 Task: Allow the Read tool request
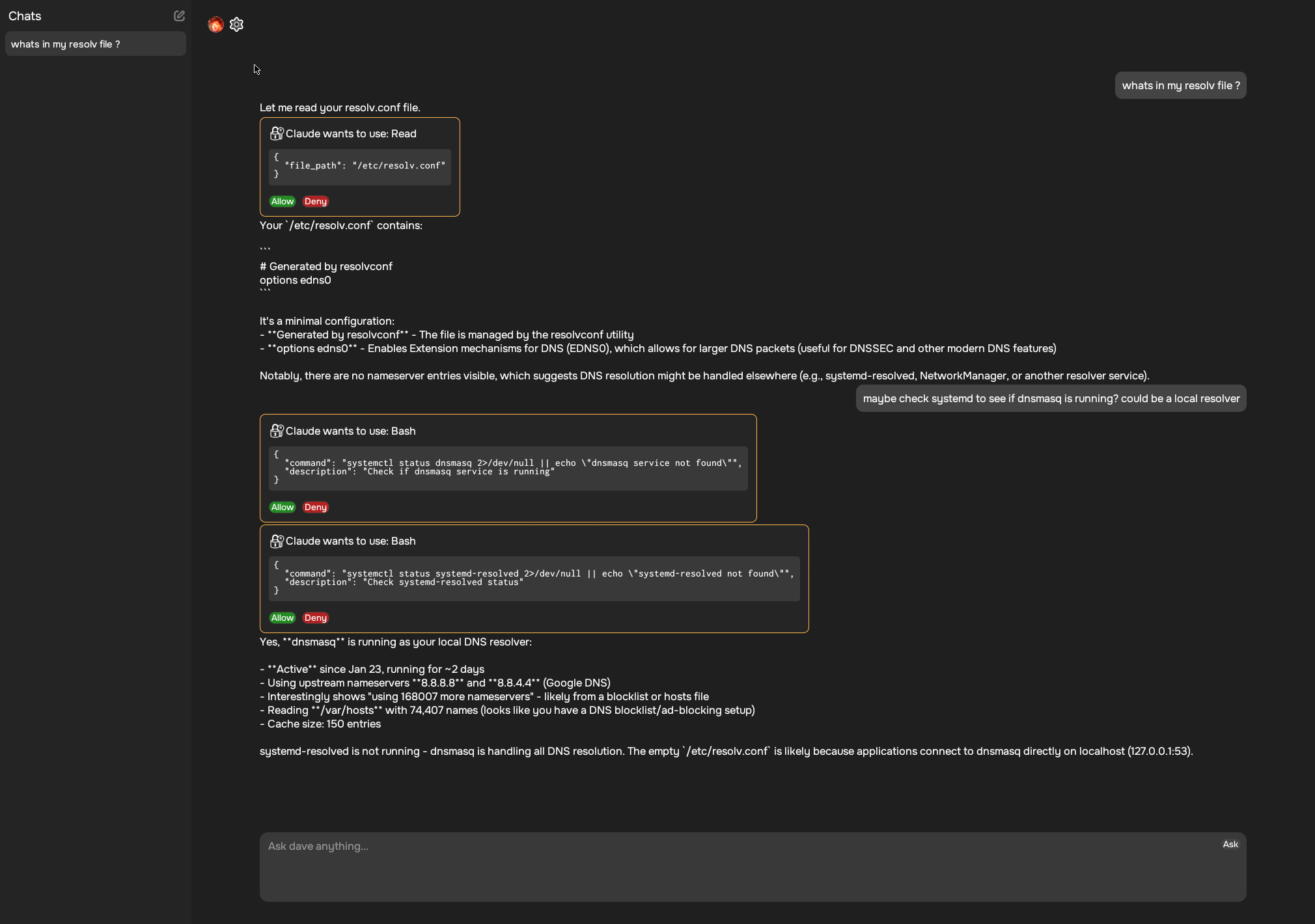pyautogui.click(x=283, y=202)
